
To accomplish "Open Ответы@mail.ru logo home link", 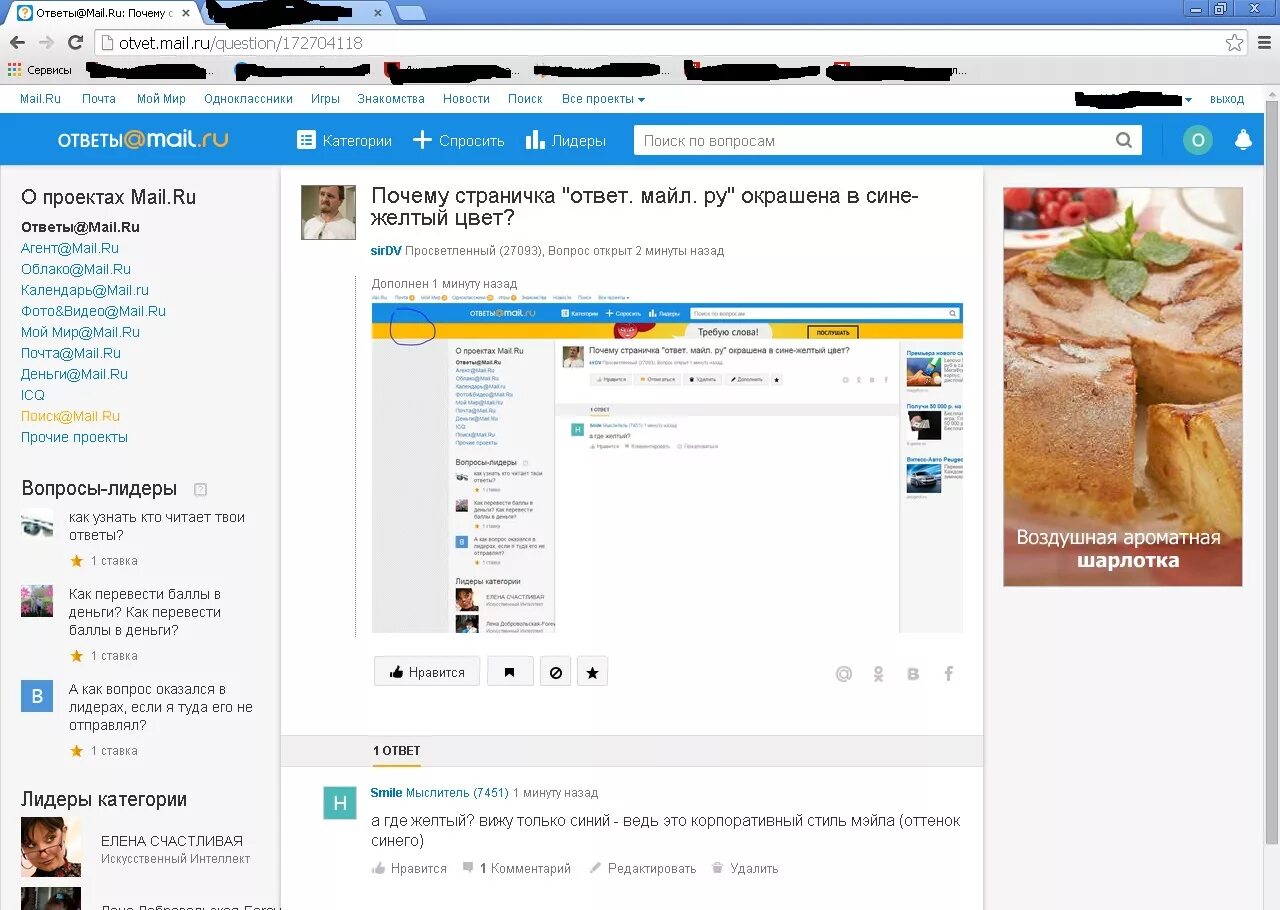I will (x=143, y=140).
